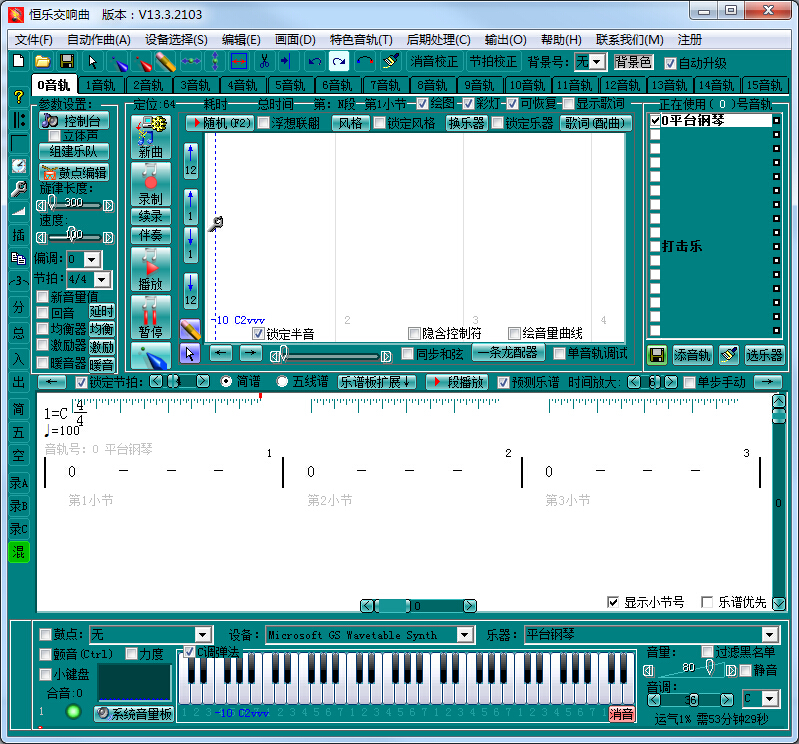Click the 组建乐队 button

coord(73,152)
